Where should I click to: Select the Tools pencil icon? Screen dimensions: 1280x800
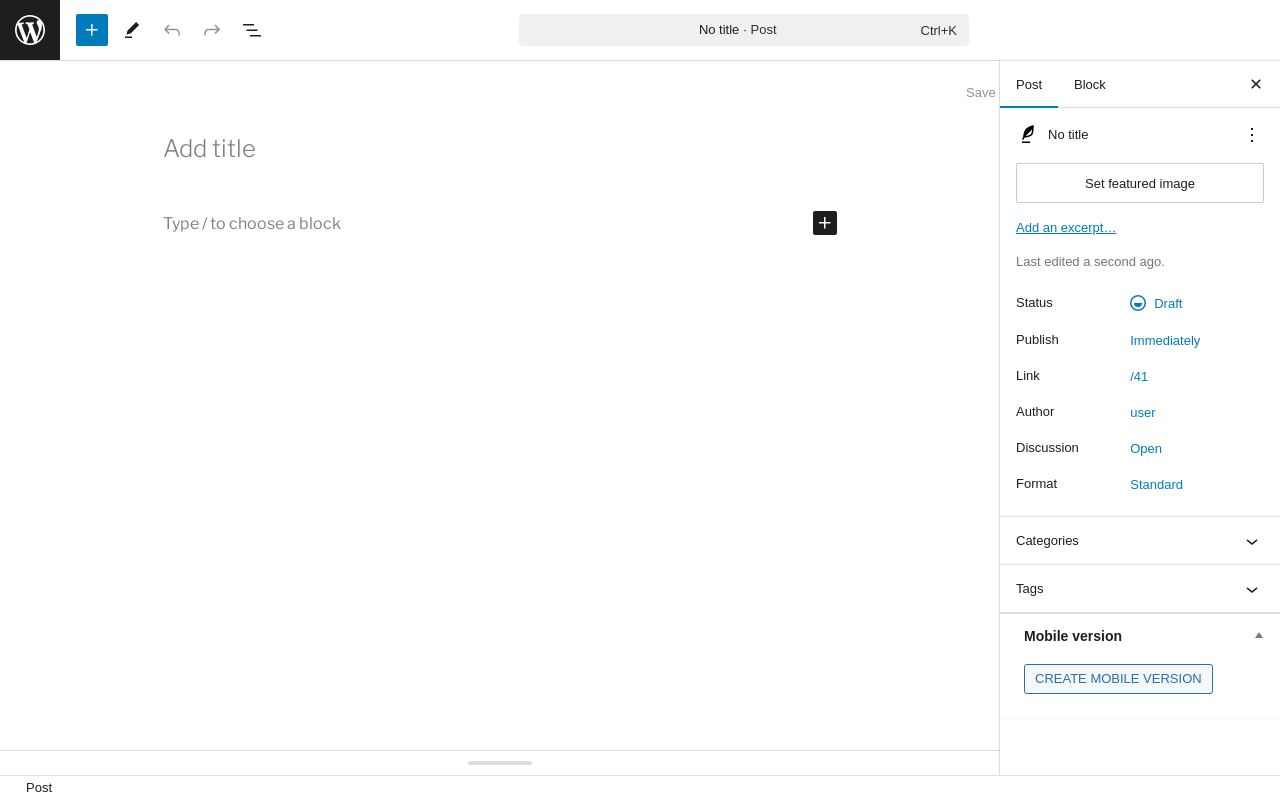coord(132,30)
